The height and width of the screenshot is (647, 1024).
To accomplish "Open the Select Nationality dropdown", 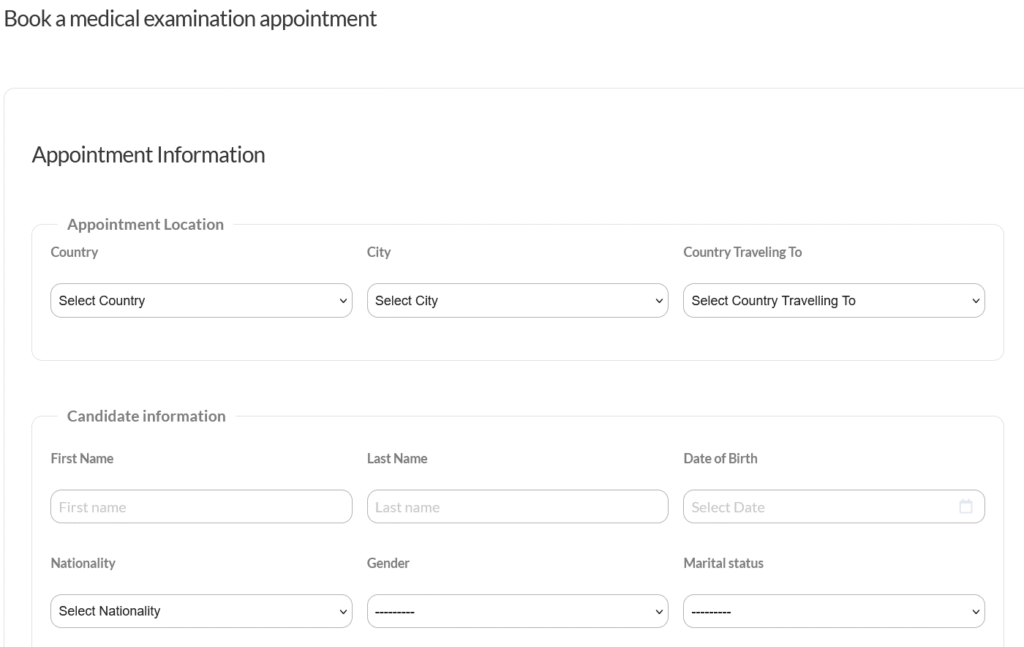I will pyautogui.click(x=201, y=611).
